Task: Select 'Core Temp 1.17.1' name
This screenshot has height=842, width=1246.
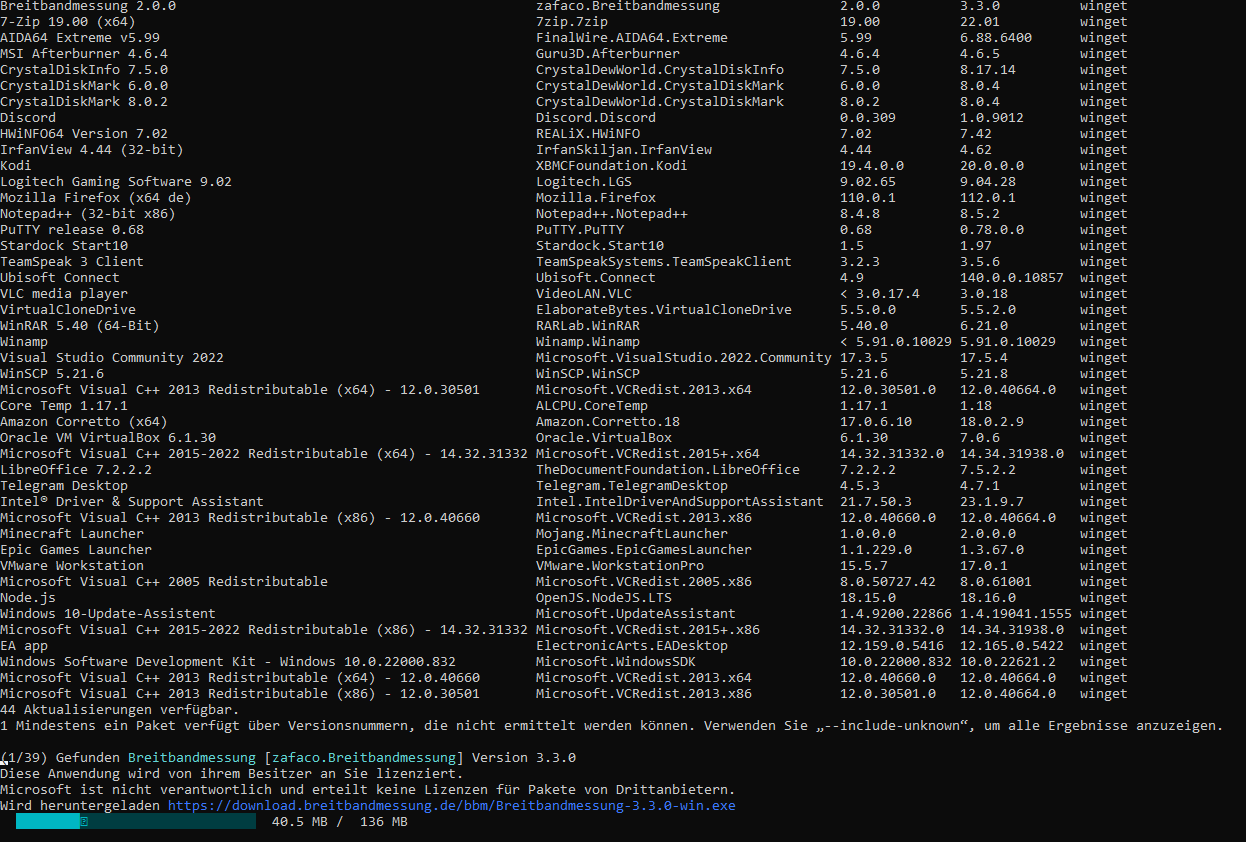Action: pyautogui.click(x=64, y=406)
